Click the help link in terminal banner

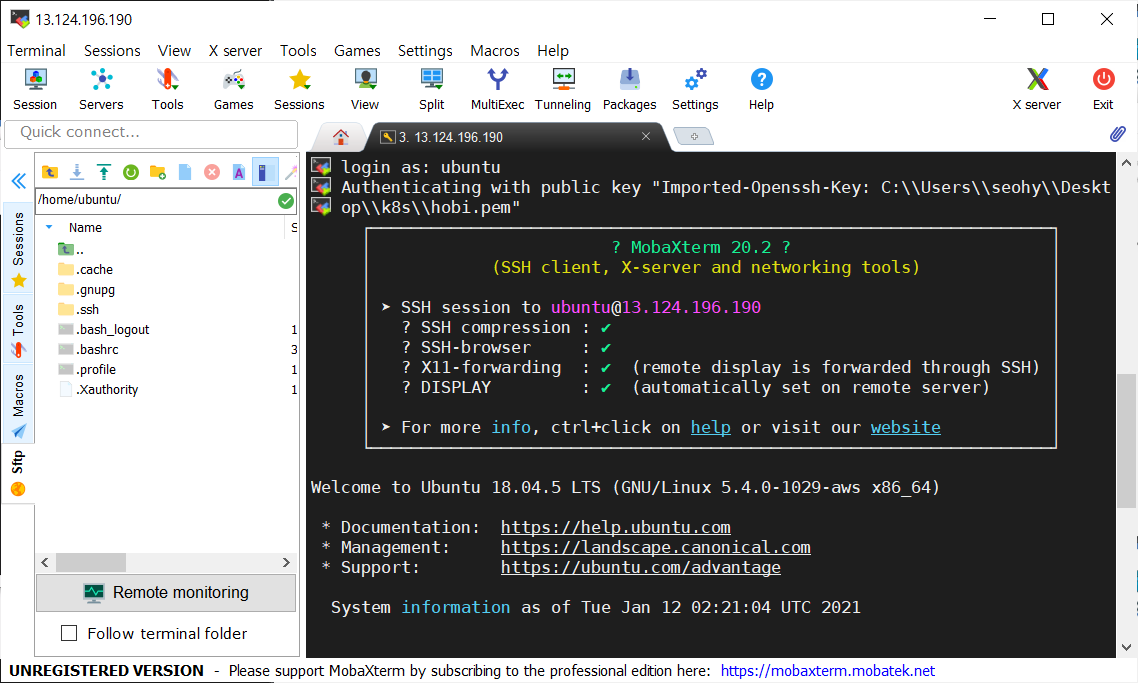click(x=711, y=428)
